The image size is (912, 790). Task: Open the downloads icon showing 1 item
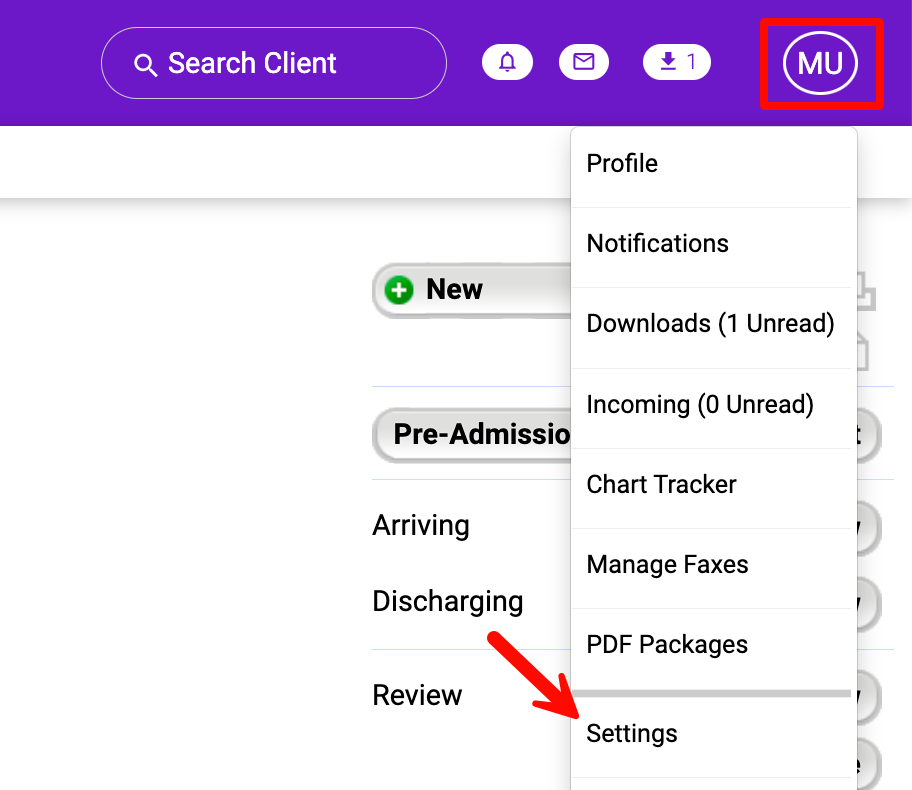tap(676, 61)
